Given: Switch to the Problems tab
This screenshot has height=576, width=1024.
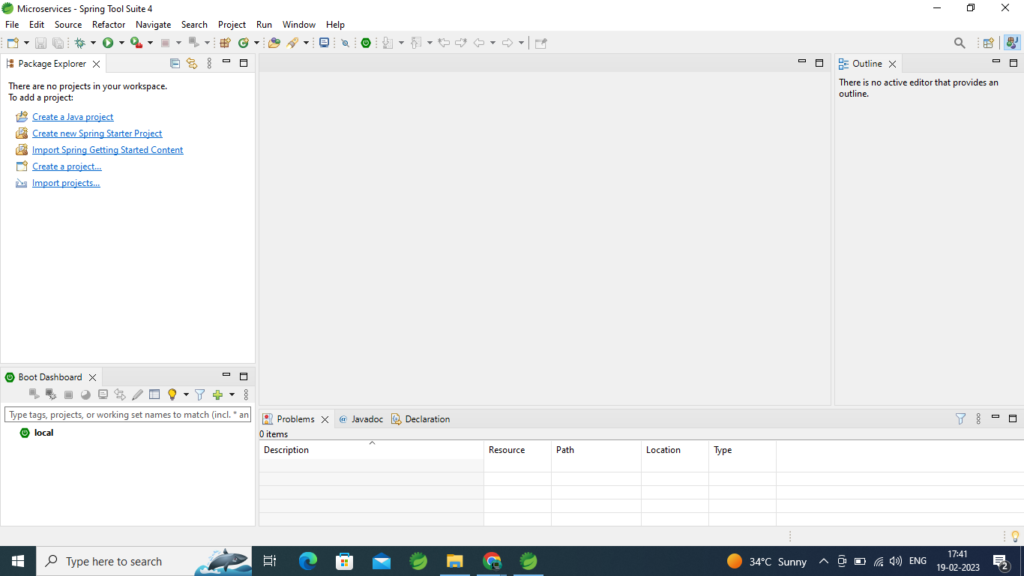Looking at the screenshot, I should point(295,419).
